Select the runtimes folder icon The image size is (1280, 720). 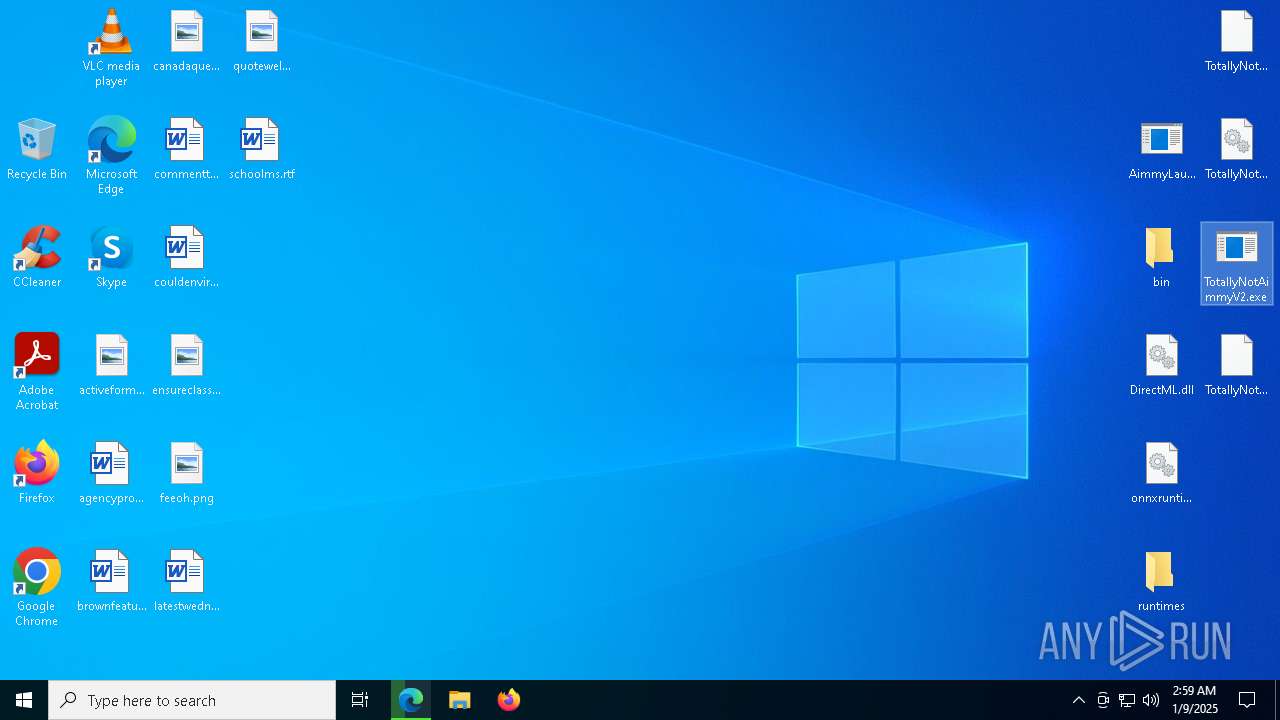point(1161,581)
